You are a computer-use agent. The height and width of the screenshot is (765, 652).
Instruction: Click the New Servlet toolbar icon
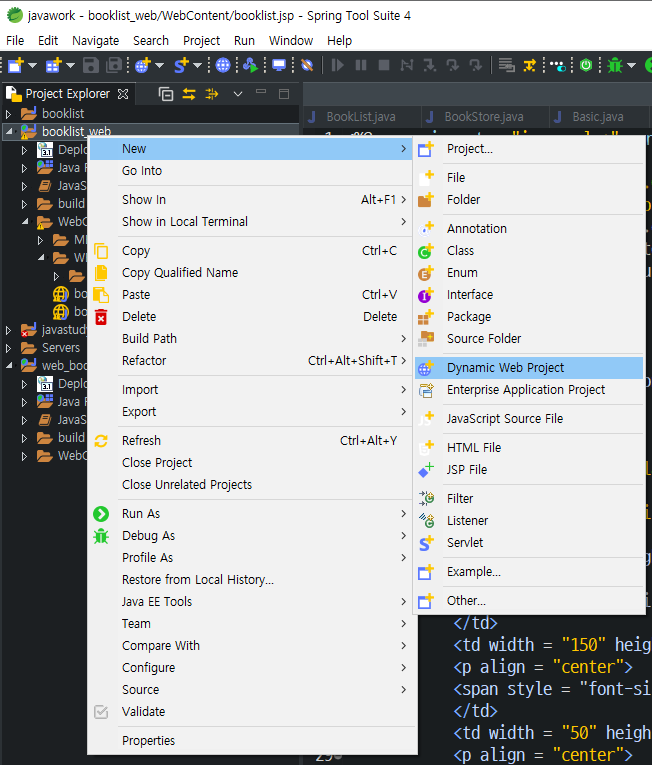click(x=181, y=65)
